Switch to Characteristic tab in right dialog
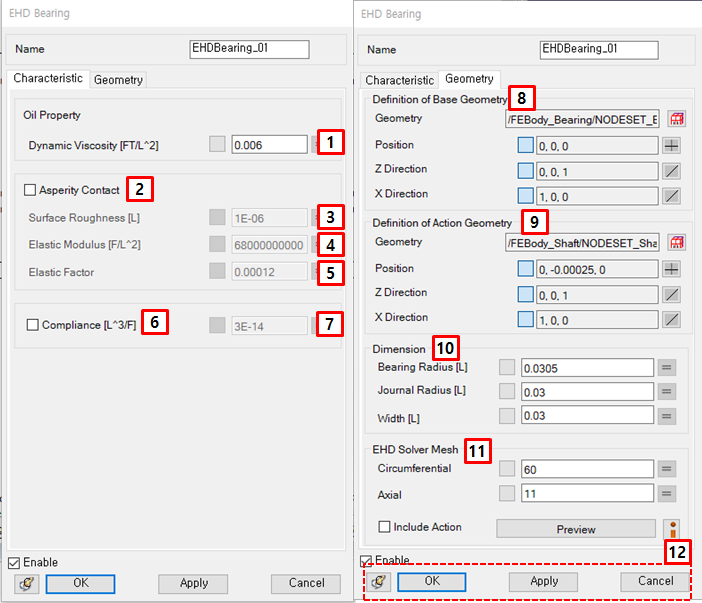702x603 pixels. (x=399, y=80)
